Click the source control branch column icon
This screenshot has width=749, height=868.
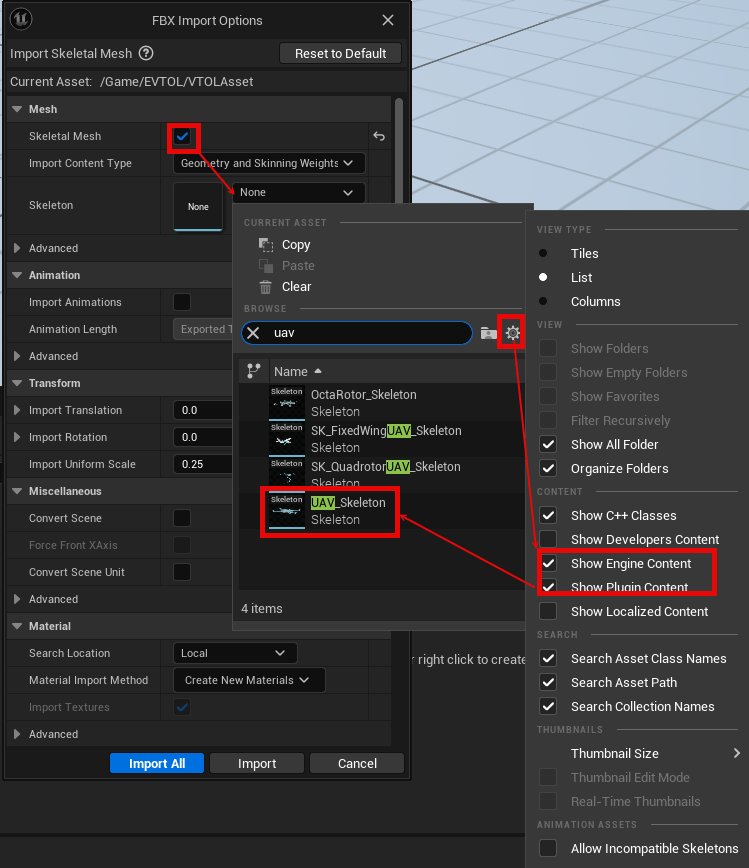tap(254, 371)
